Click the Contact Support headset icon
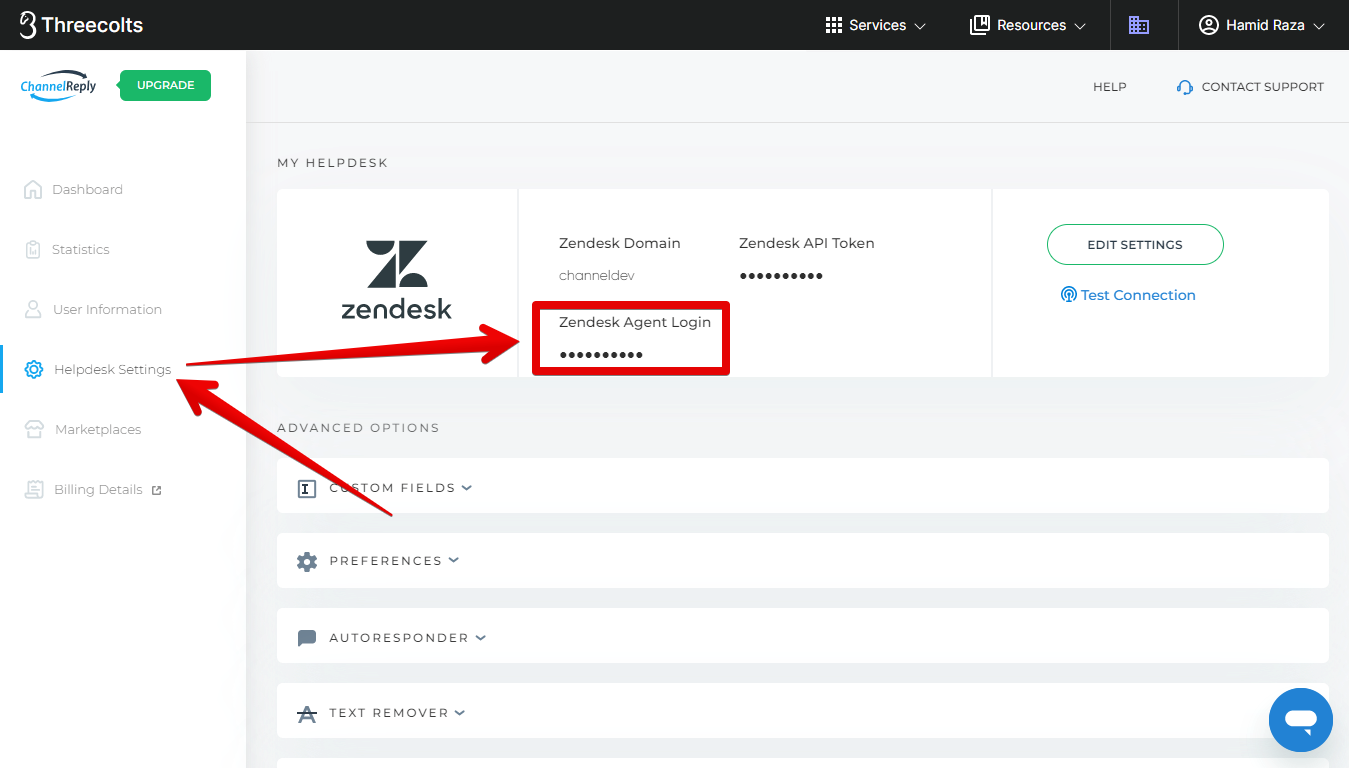 (1185, 87)
